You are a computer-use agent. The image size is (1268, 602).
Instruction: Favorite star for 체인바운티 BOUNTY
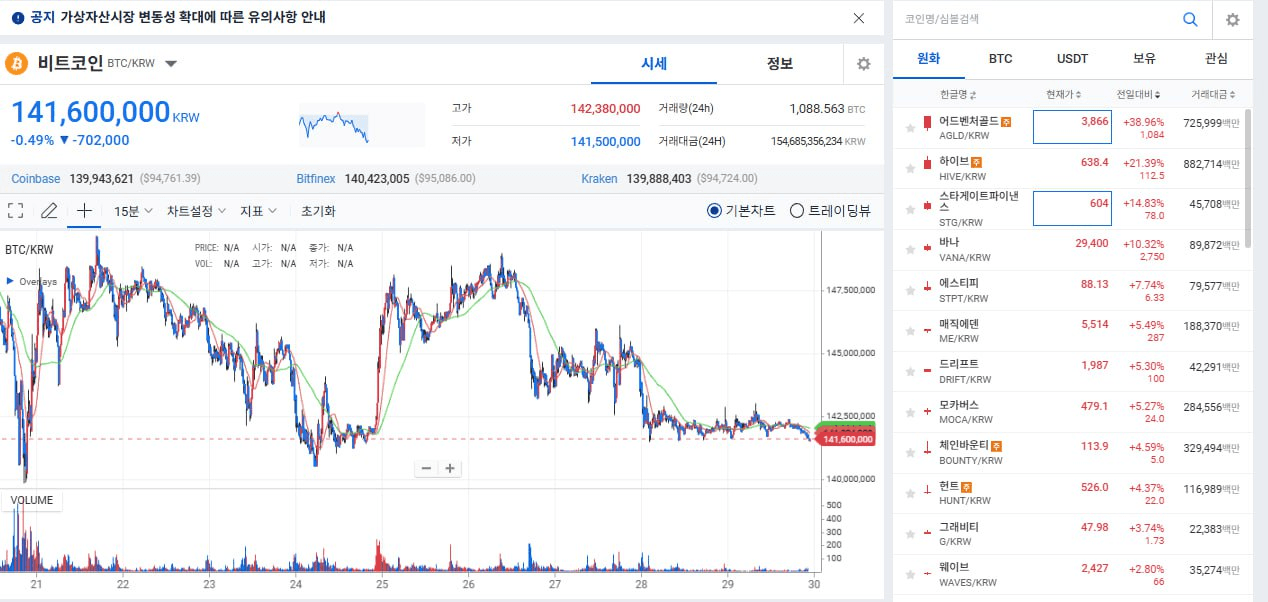pos(910,453)
